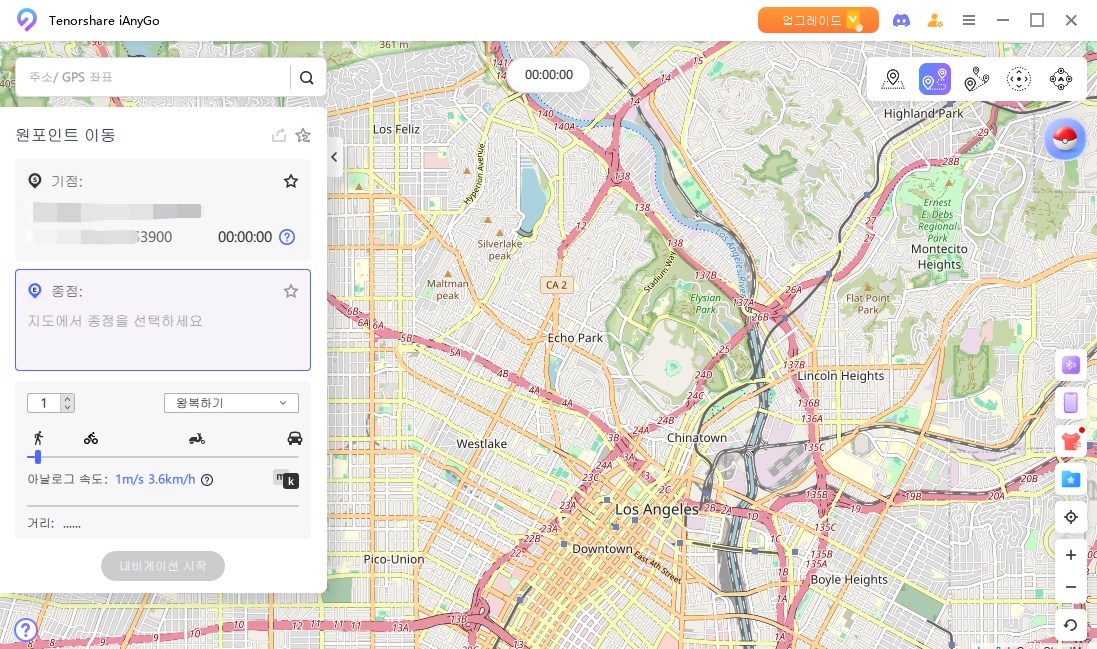Click the orange 업그레이드 button
This screenshot has width=1097, height=649.
point(817,20)
